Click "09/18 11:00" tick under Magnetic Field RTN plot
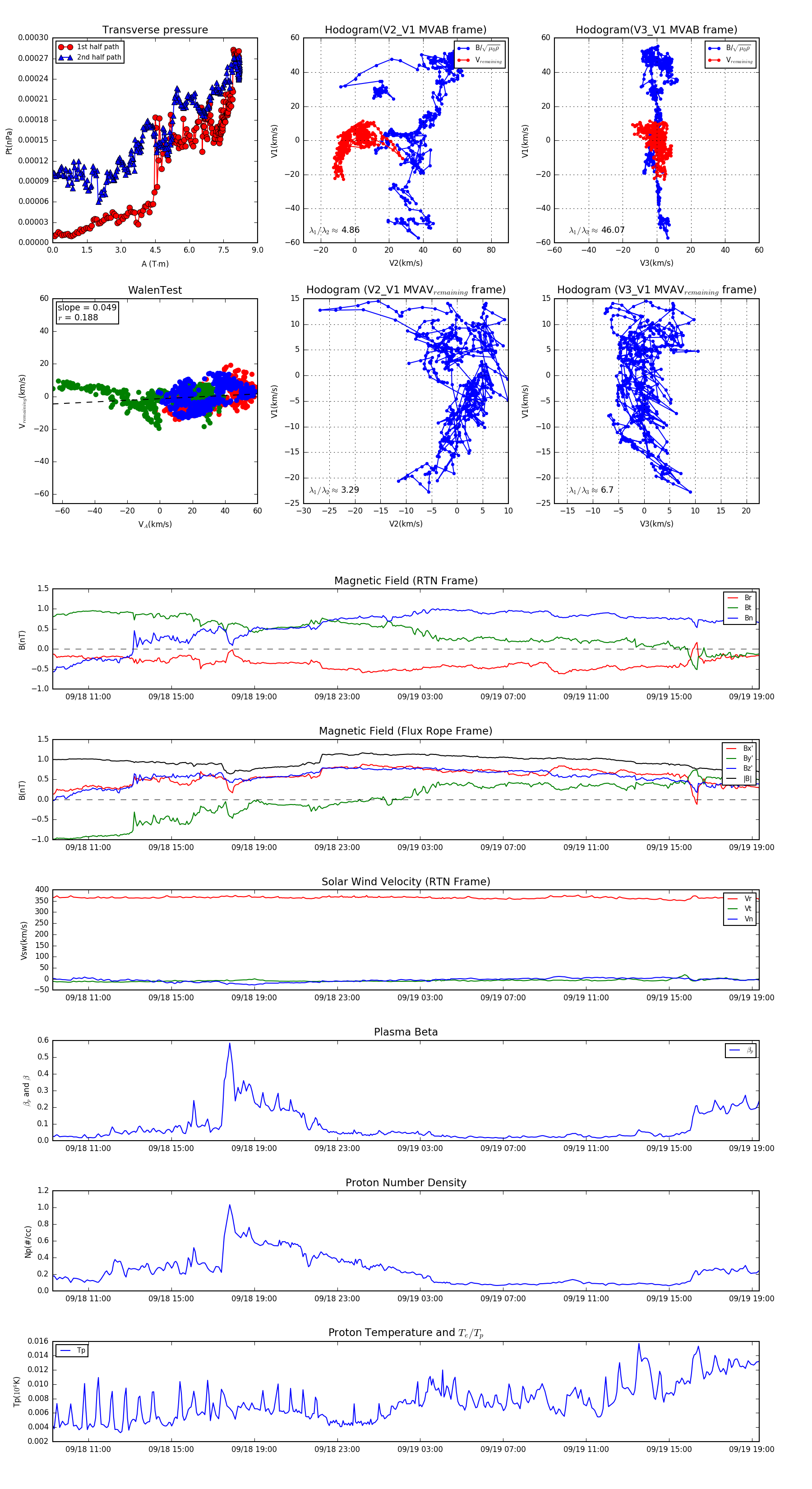The image size is (812, 1489). (x=88, y=697)
